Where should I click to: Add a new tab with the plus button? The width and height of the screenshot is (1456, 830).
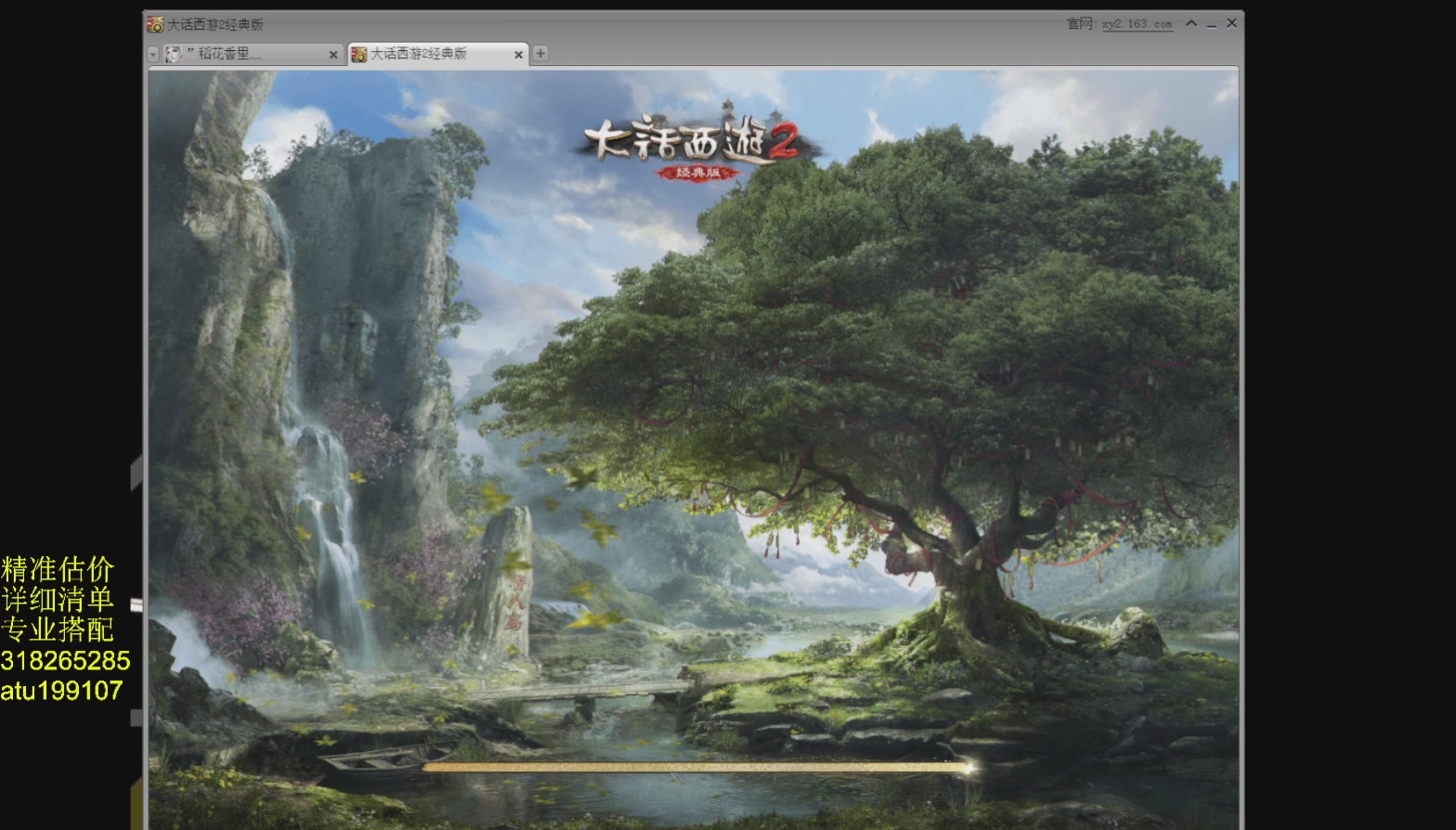540,54
